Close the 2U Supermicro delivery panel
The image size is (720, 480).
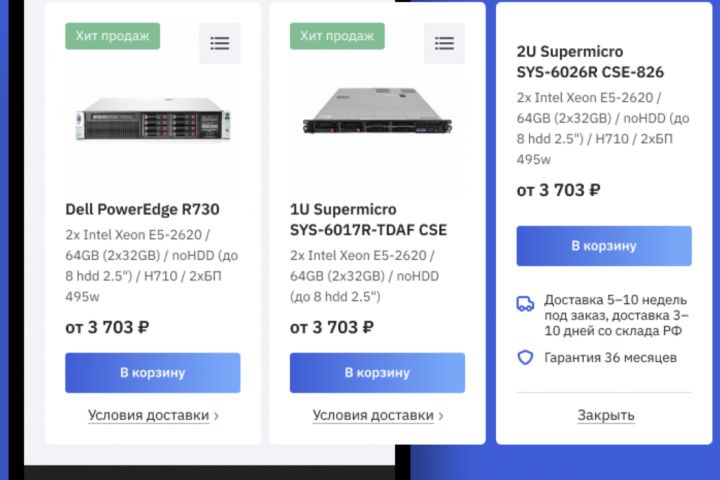(605, 415)
